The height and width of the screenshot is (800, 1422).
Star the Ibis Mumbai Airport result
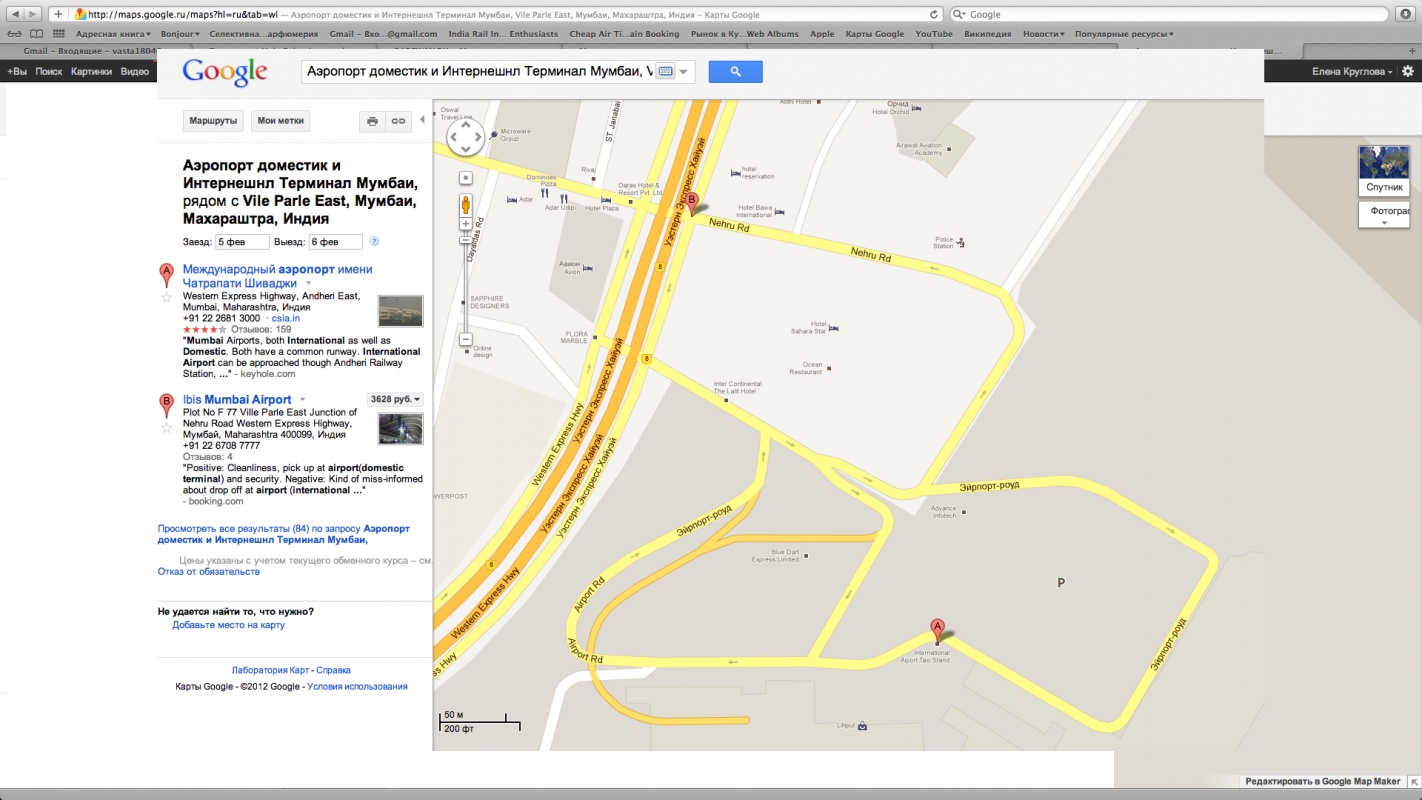(167, 428)
